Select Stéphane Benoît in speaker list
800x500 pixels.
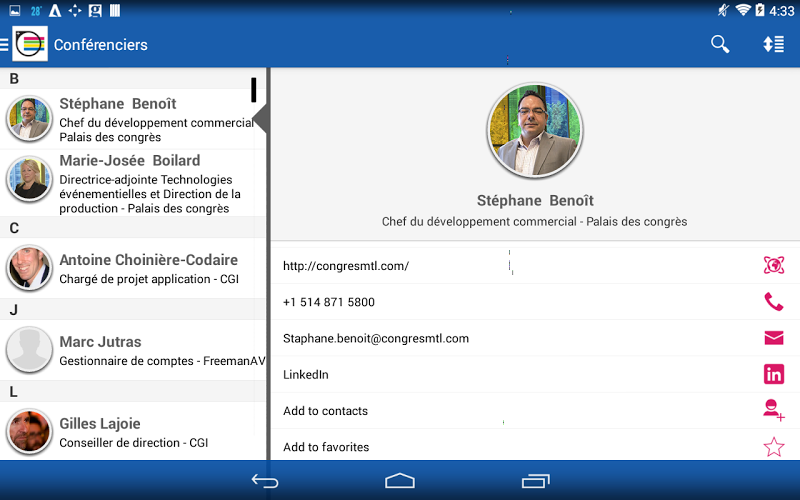(x=133, y=119)
